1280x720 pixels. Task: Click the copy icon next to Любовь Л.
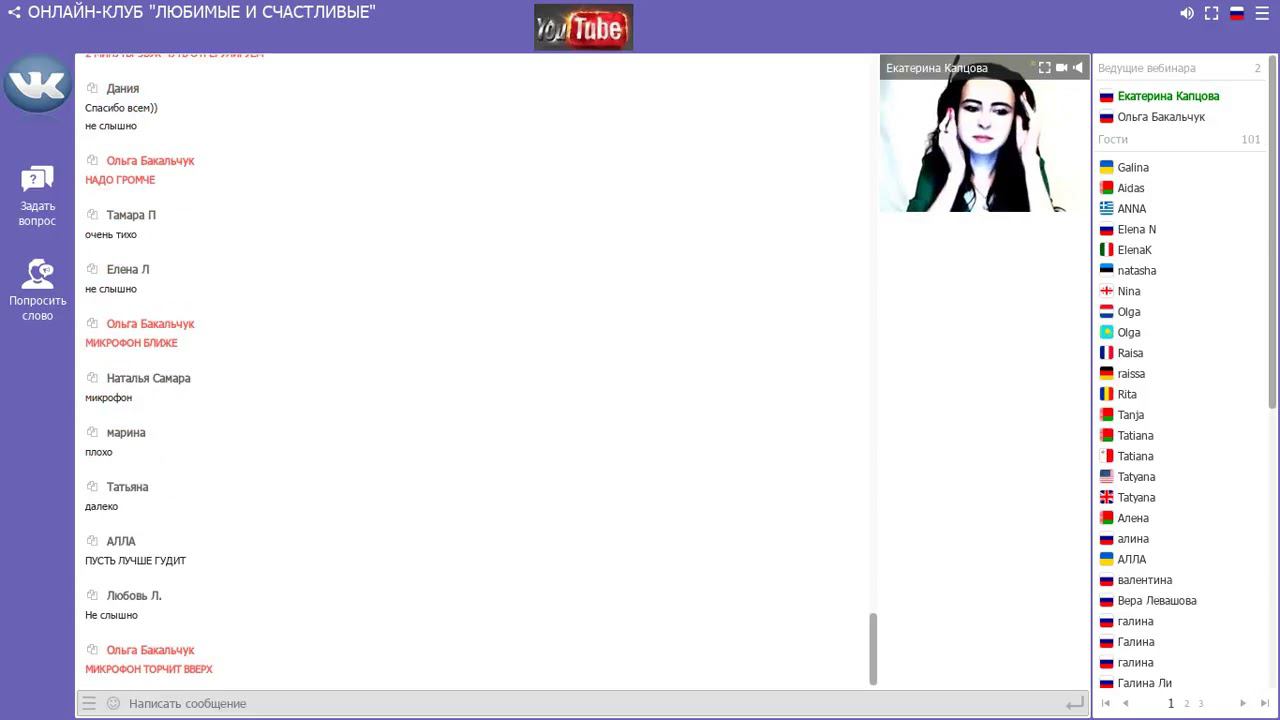pos(92,595)
